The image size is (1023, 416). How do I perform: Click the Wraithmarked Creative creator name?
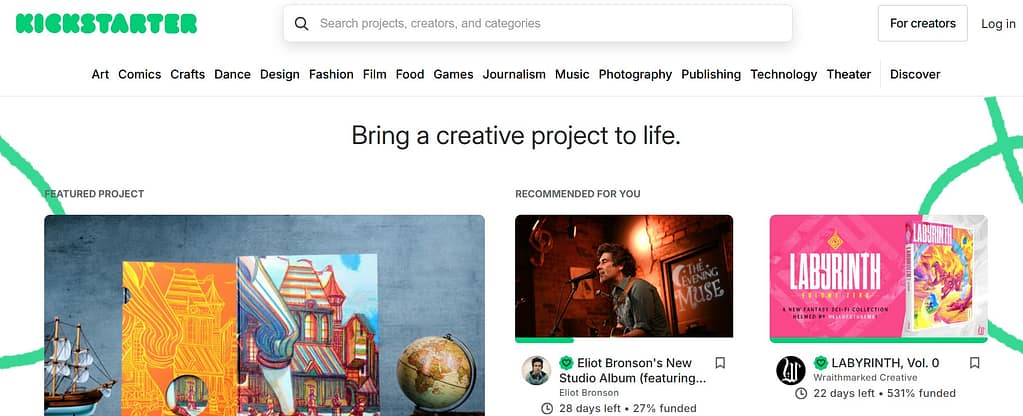click(x=865, y=378)
